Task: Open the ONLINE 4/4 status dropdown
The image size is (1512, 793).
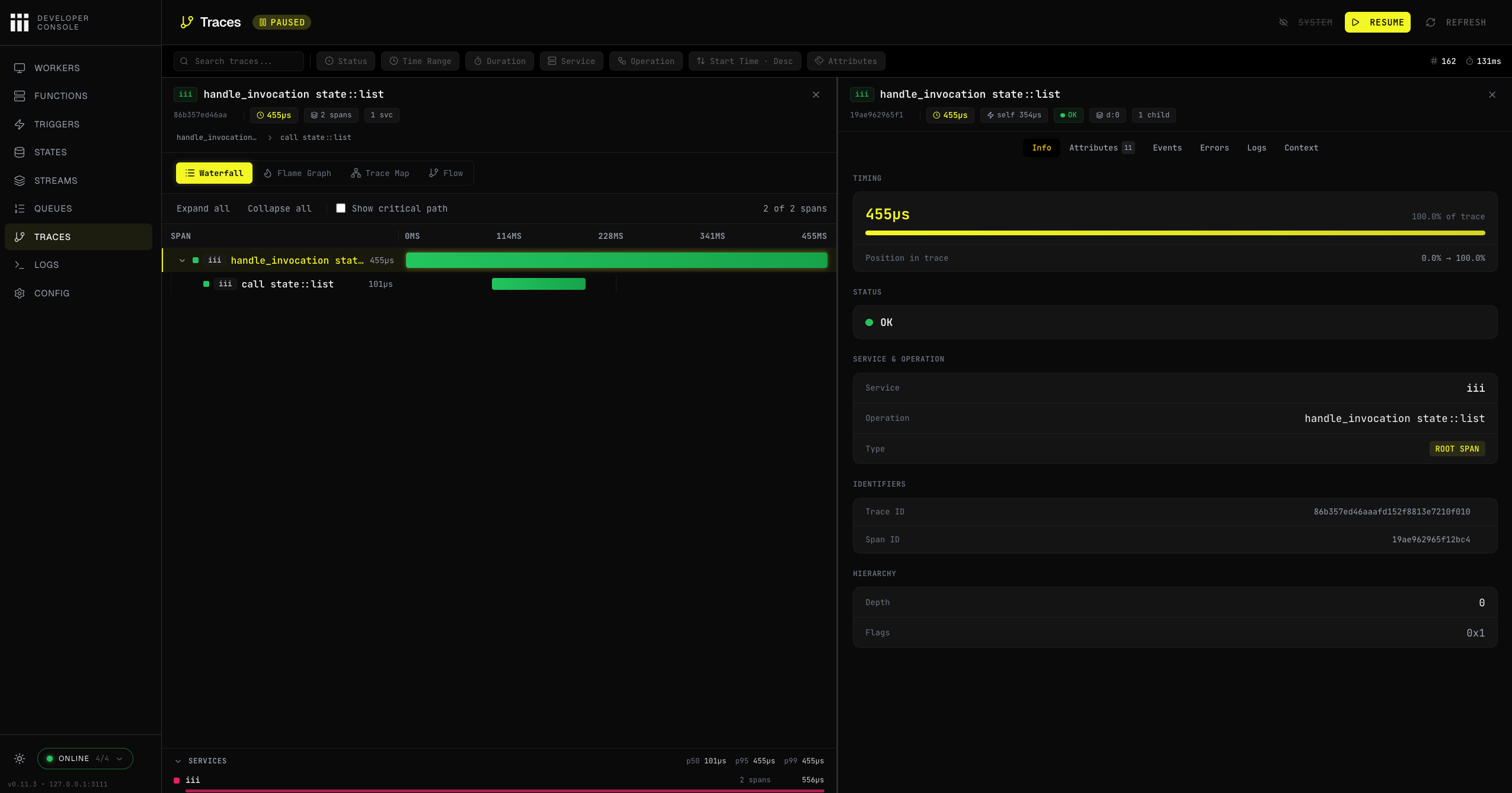Action: (x=85, y=759)
